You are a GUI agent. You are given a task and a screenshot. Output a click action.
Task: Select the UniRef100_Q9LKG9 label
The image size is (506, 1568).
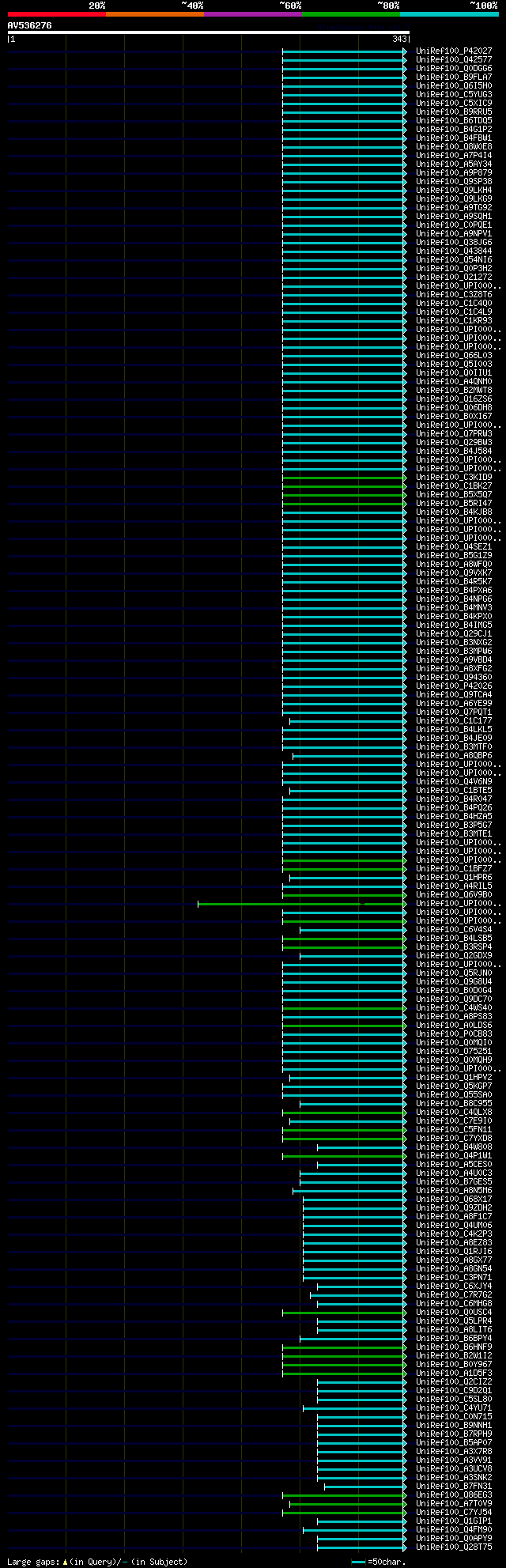pos(454,198)
